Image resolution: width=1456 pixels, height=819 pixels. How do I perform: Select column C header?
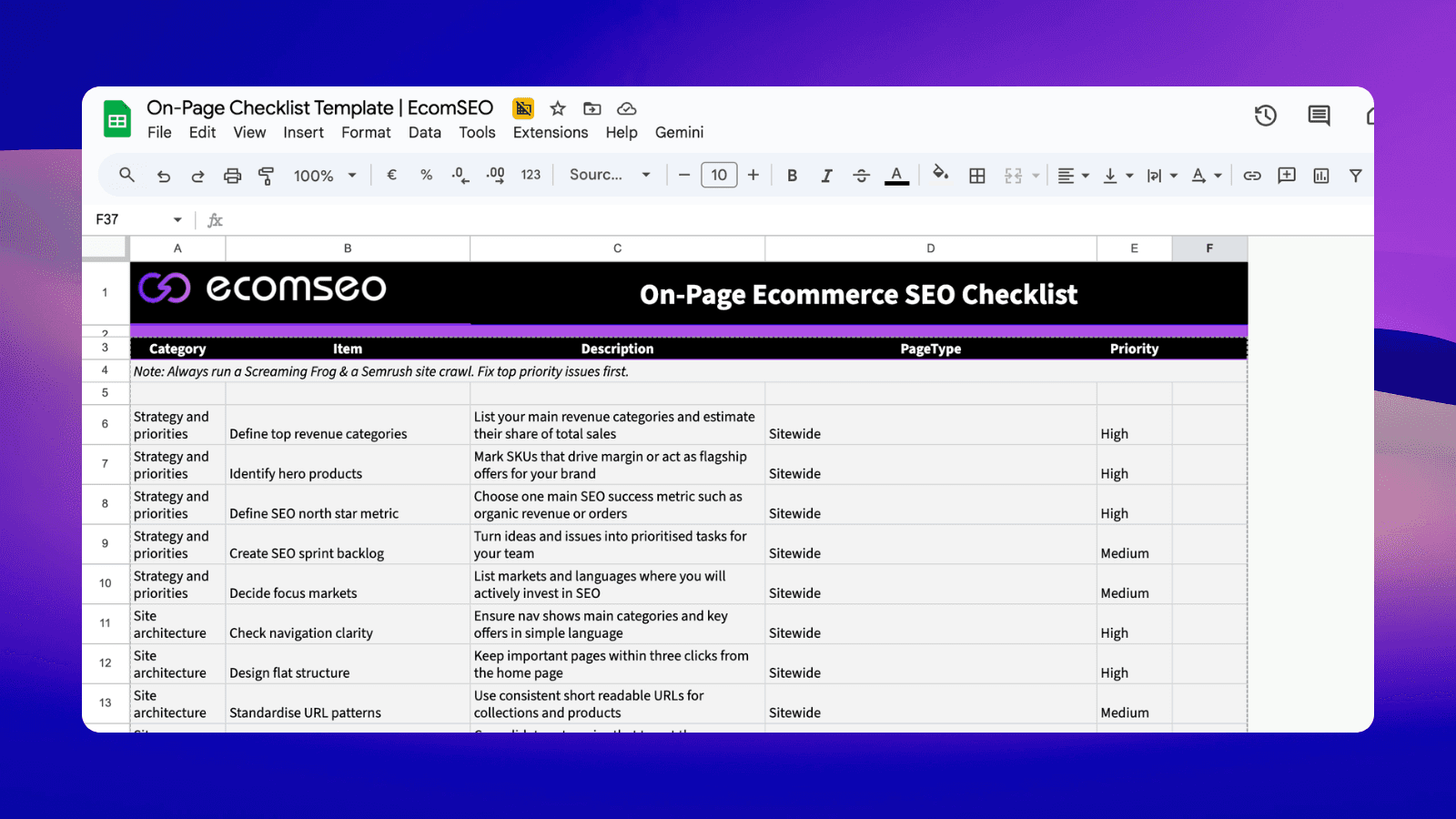point(617,248)
